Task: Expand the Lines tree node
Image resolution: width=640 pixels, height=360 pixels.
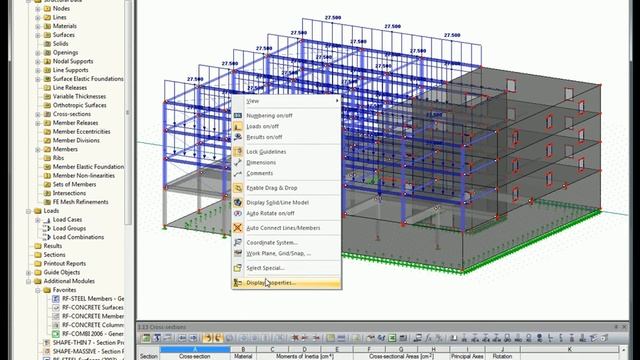Action: point(38,18)
